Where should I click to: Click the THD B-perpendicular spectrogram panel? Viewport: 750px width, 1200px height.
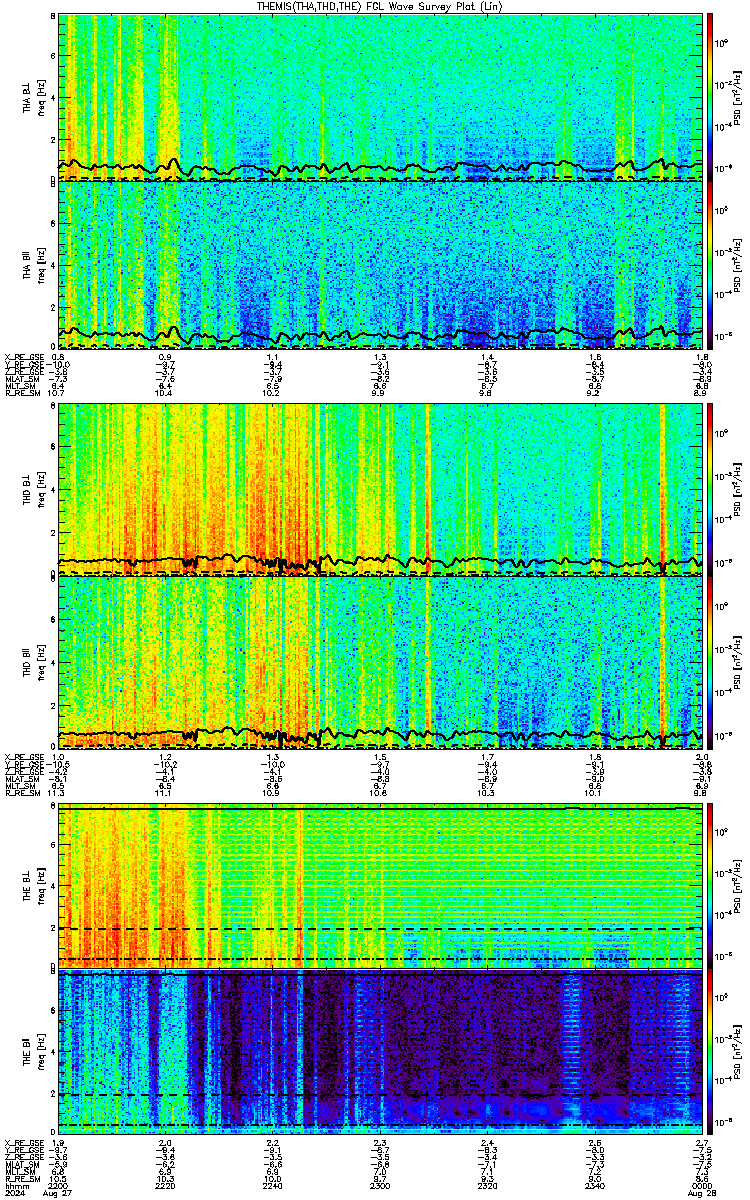click(x=380, y=489)
